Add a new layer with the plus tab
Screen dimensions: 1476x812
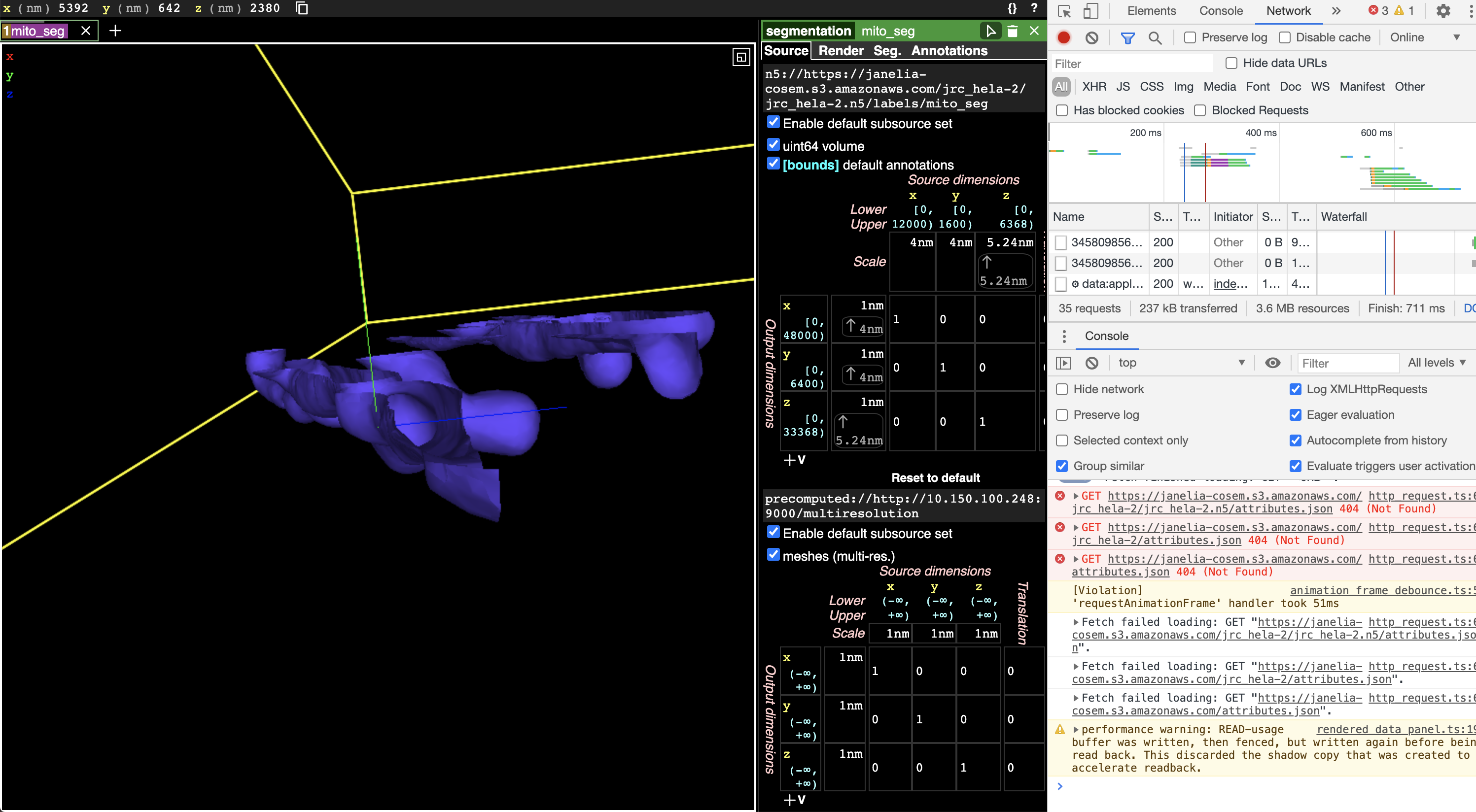(x=114, y=31)
